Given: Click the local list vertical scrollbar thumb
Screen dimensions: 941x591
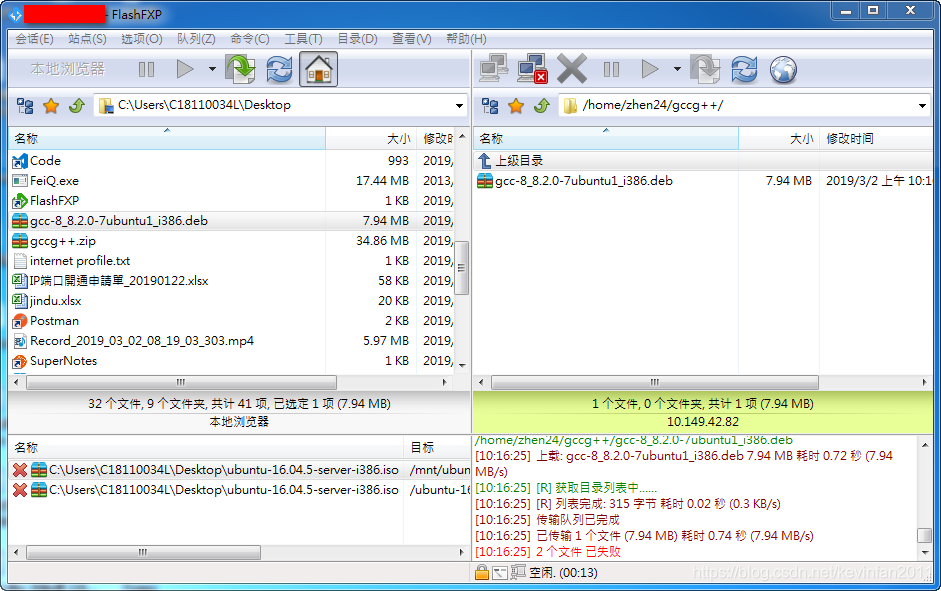Looking at the screenshot, I should (461, 268).
